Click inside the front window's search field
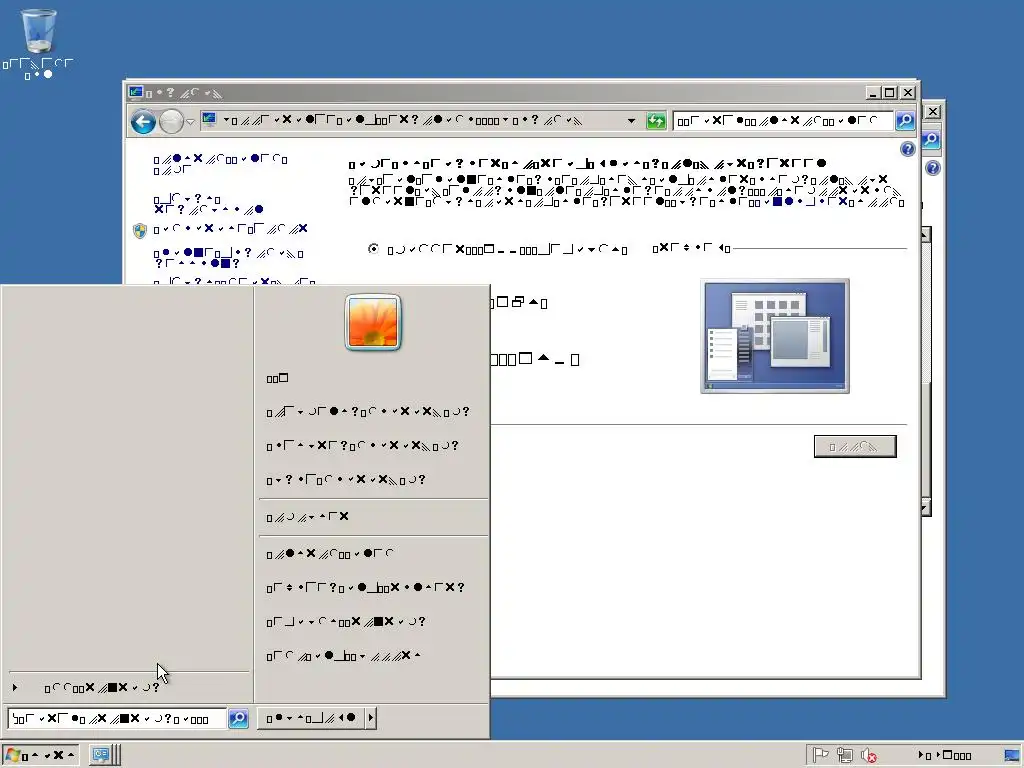Screen dimensions: 1024x768 784,121
